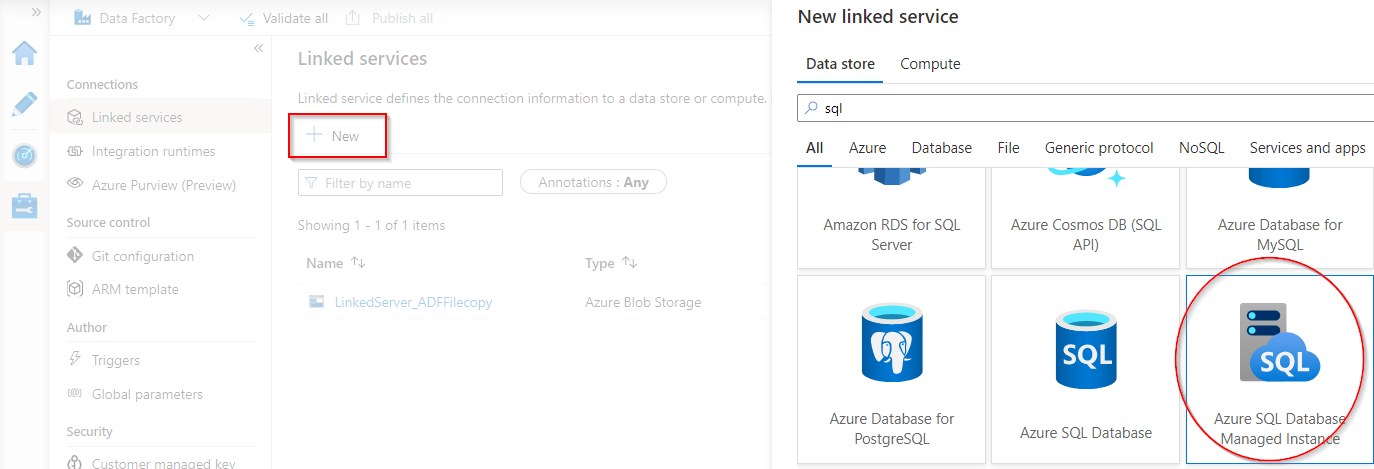Image resolution: width=1374 pixels, height=469 pixels.
Task: Click the Azure Blob Storage cell
Action: click(643, 302)
